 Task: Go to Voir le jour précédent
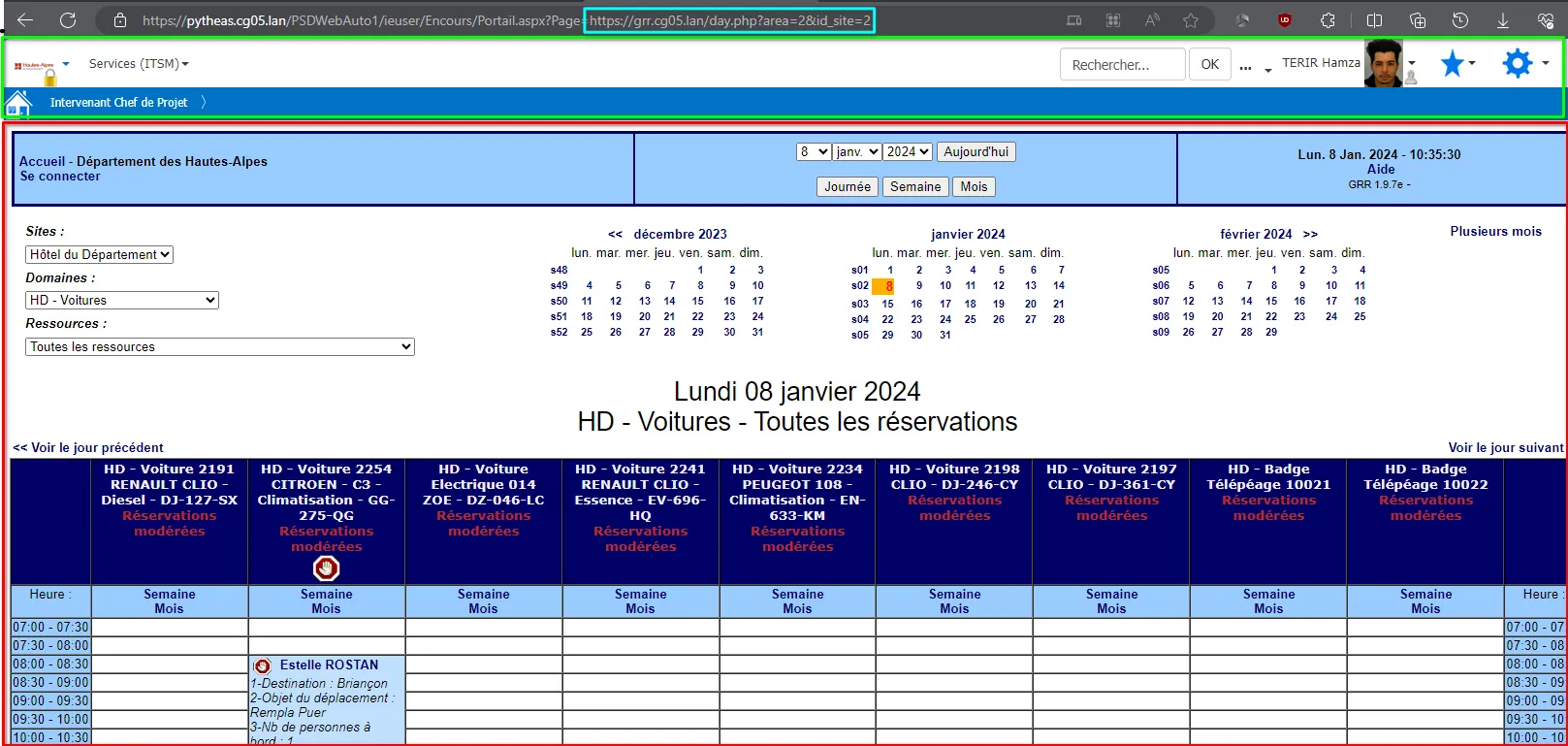88,448
